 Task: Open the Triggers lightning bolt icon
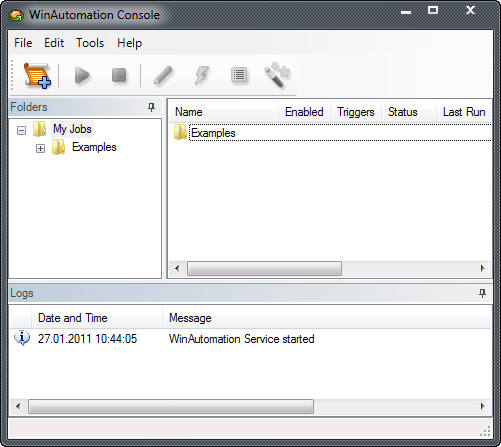coord(202,75)
